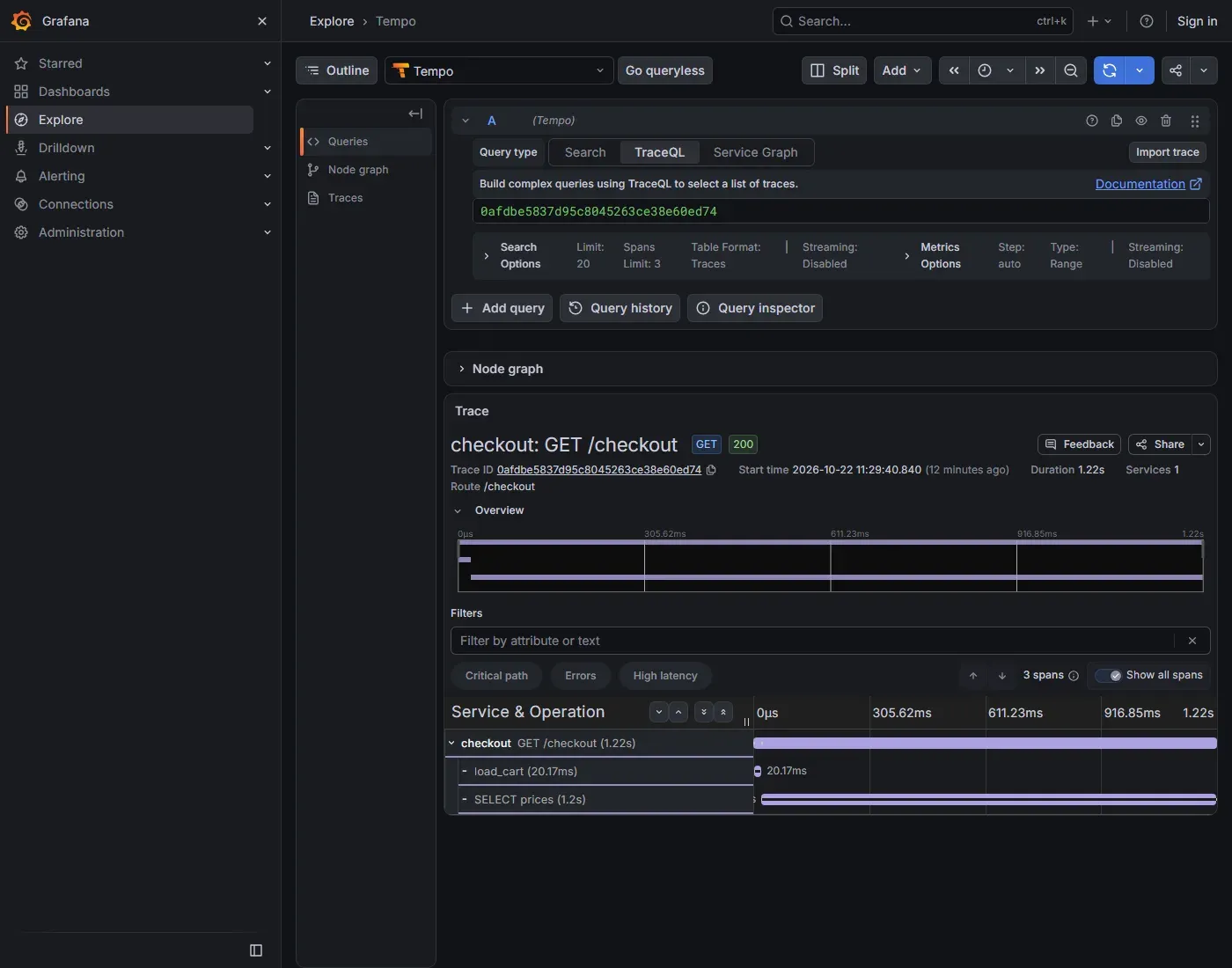Toggle the High latency filter
The image size is (1232, 968).
pyautogui.click(x=665, y=676)
